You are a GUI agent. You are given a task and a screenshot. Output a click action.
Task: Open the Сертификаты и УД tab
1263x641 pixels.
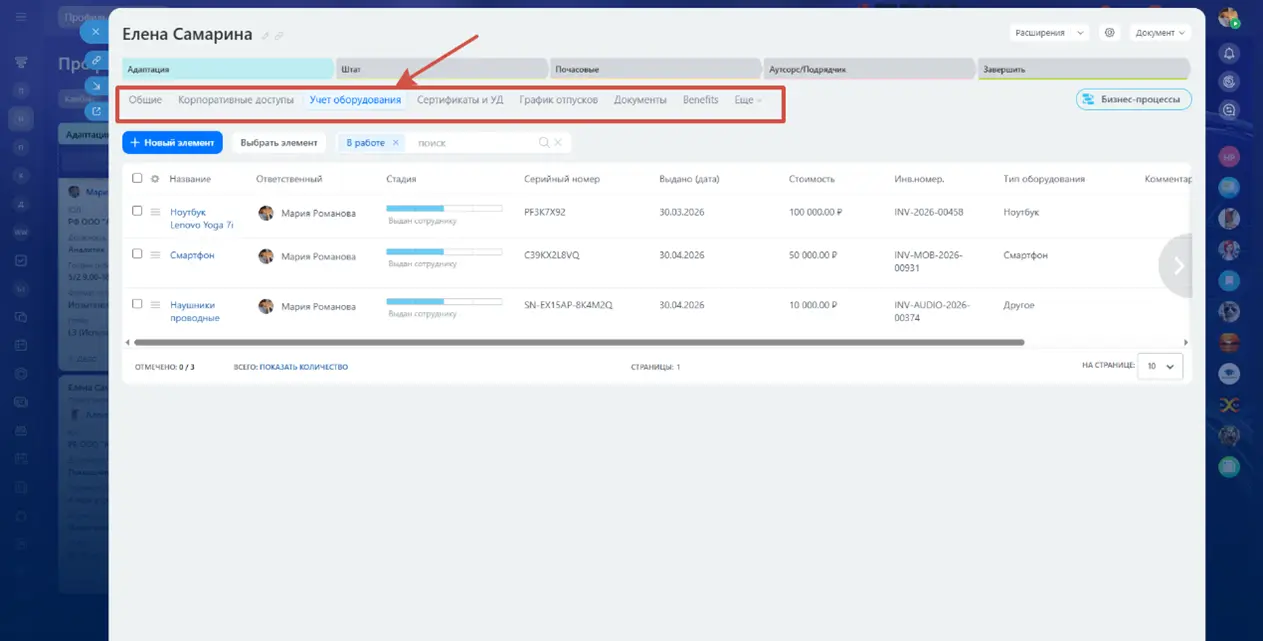460,100
